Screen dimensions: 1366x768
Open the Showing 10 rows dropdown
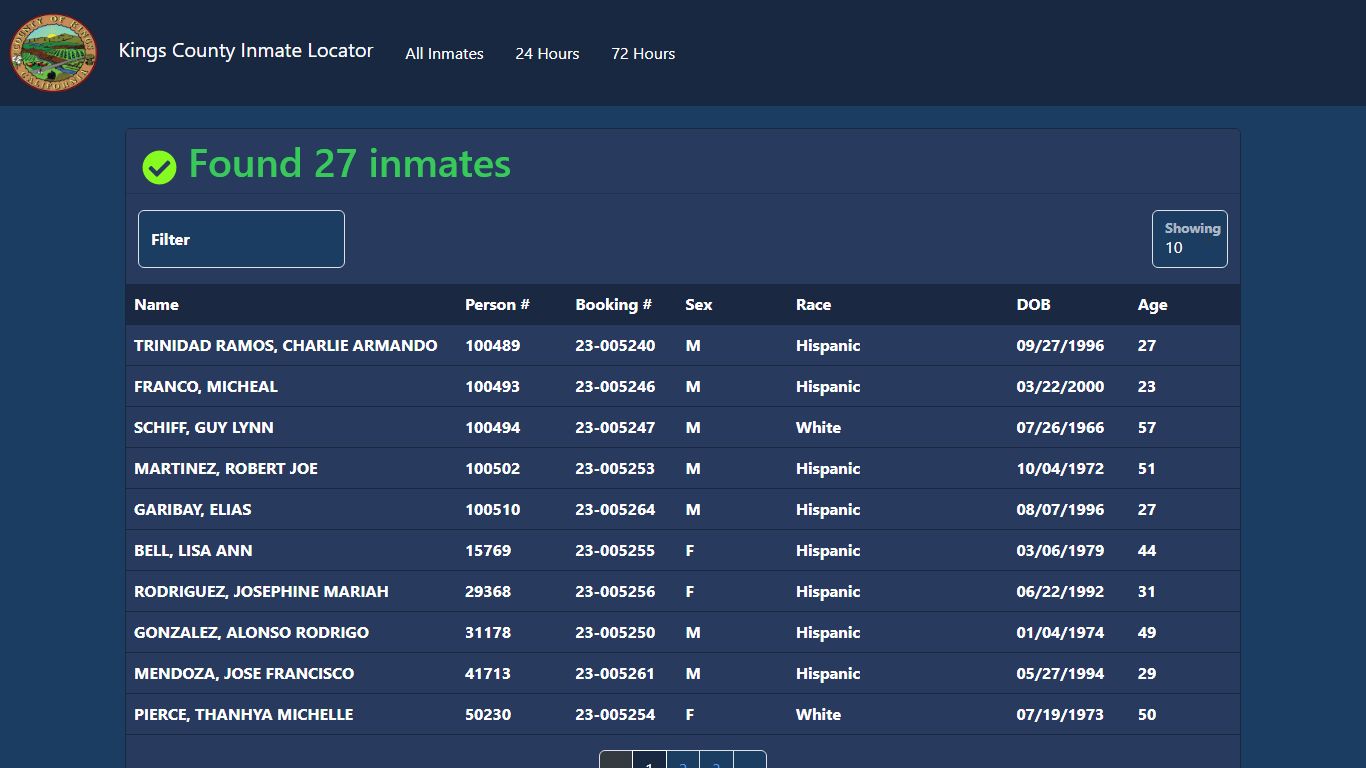pyautogui.click(x=1190, y=239)
